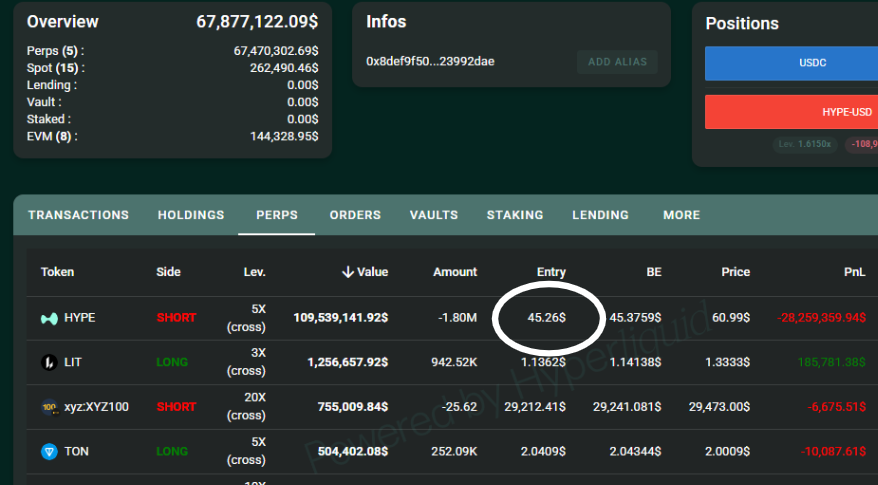Click the Staked overview row label
This screenshot has width=878, height=485.
click(x=49, y=119)
